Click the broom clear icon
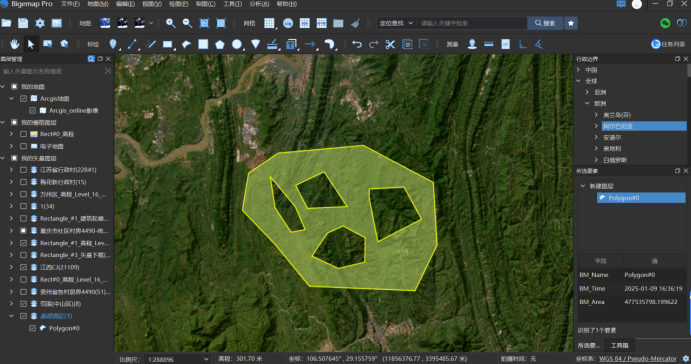This screenshot has height=364, width=691. 355,23
